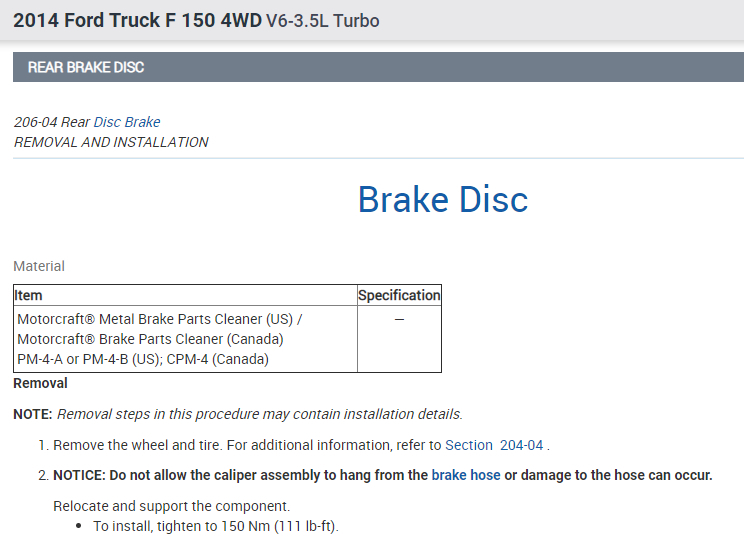744x538 pixels.
Task: Click the large Brake Disc heading
Action: tap(442, 200)
